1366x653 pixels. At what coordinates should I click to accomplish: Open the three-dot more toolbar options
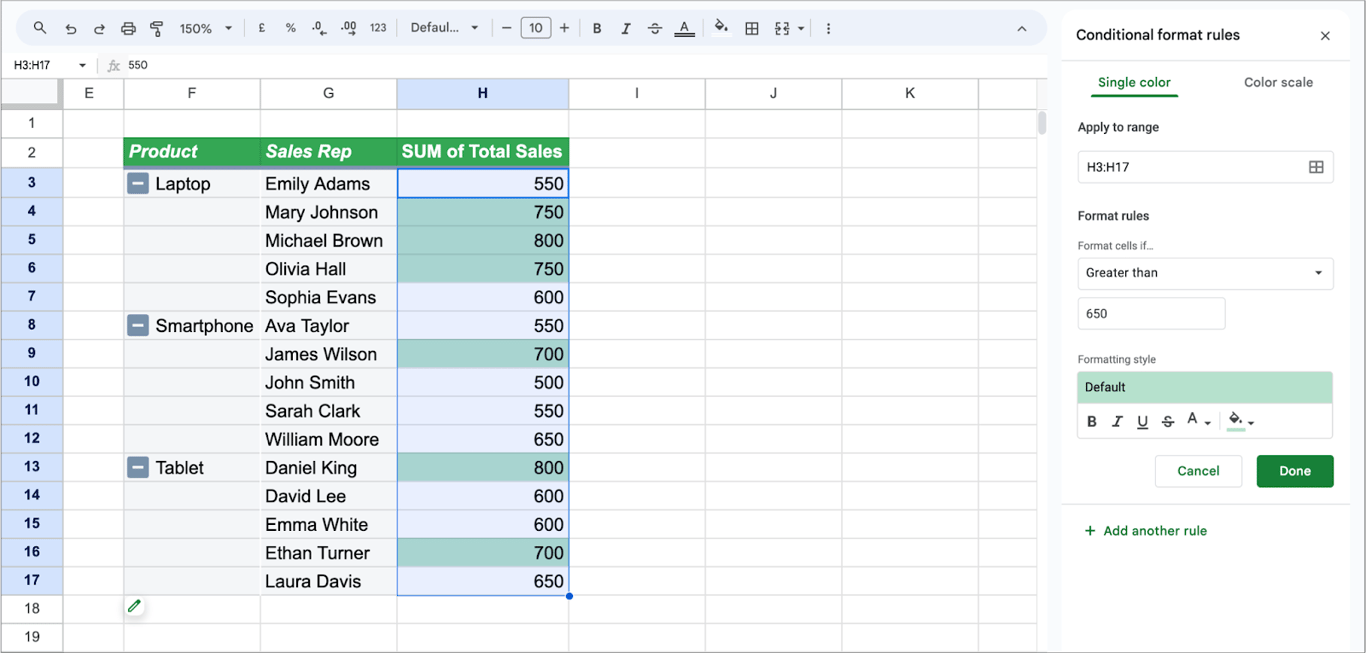point(828,28)
